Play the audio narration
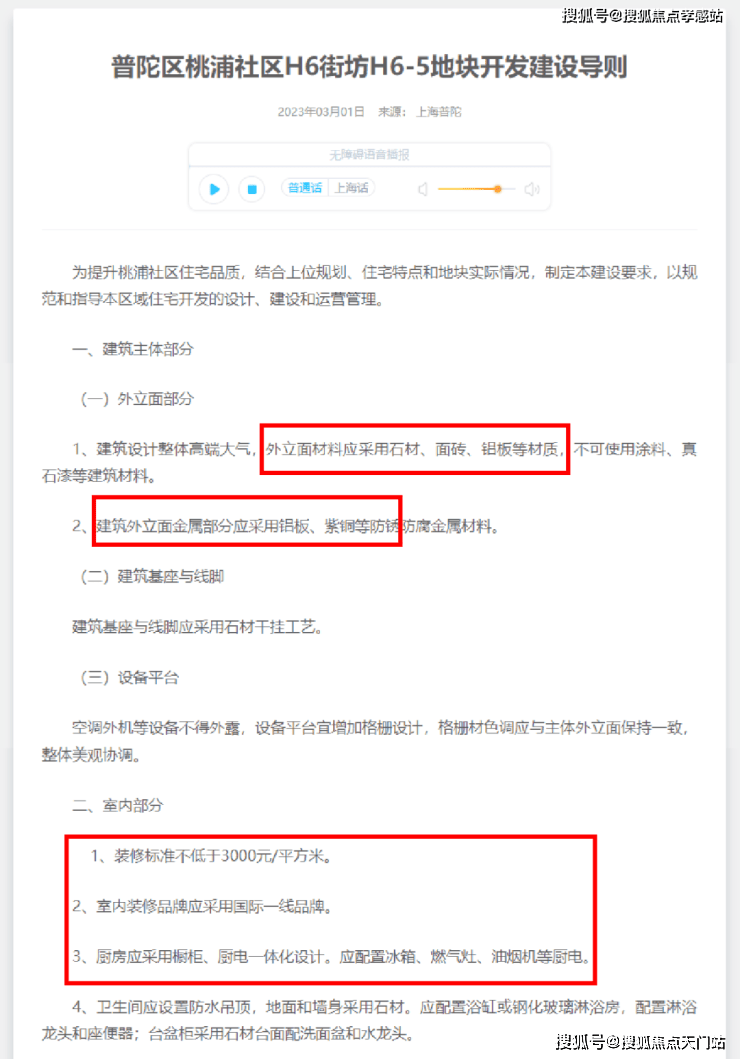740x1059 pixels. pos(214,189)
